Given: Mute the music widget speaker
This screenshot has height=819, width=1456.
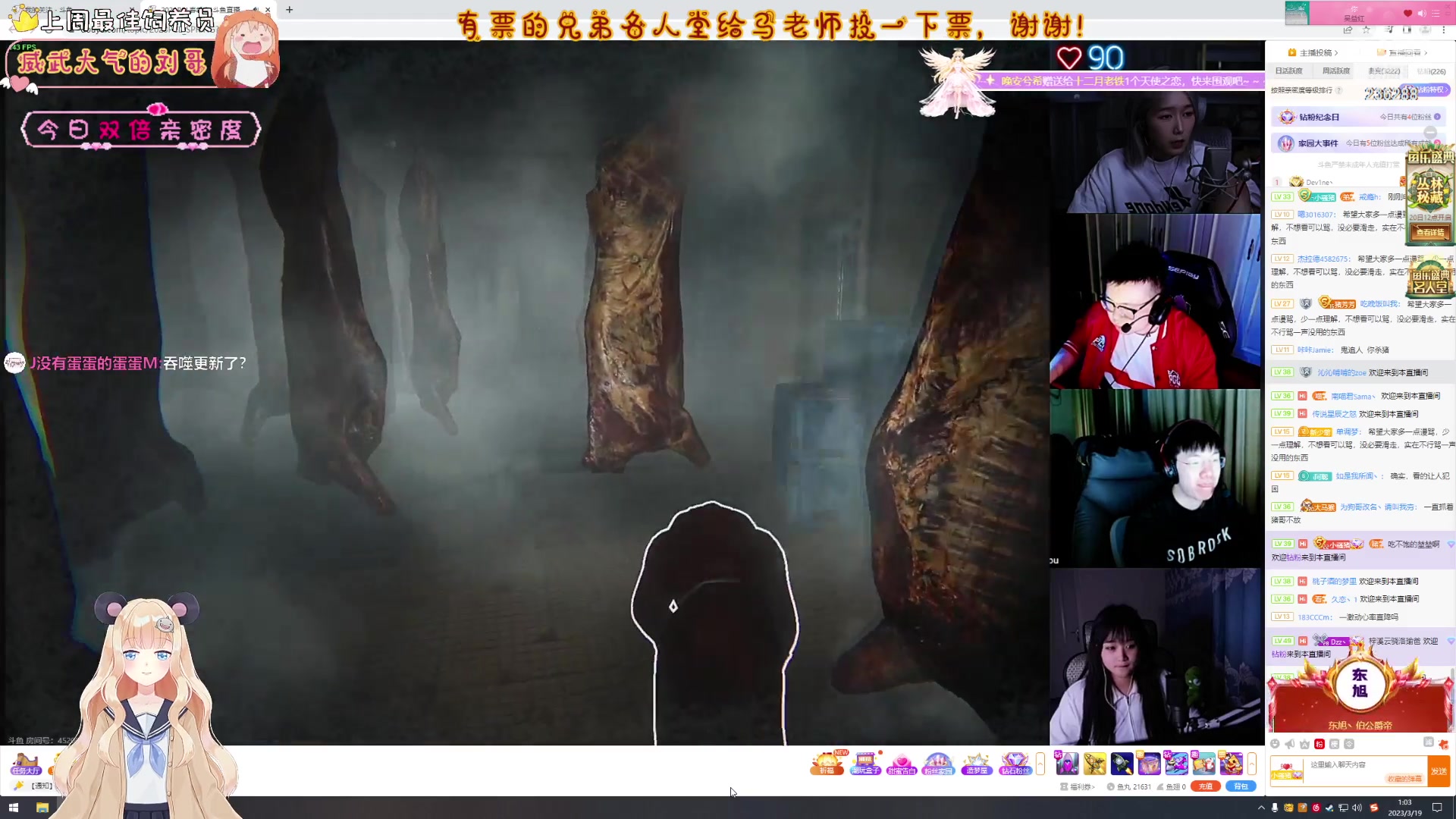Looking at the screenshot, I should (1422, 13).
